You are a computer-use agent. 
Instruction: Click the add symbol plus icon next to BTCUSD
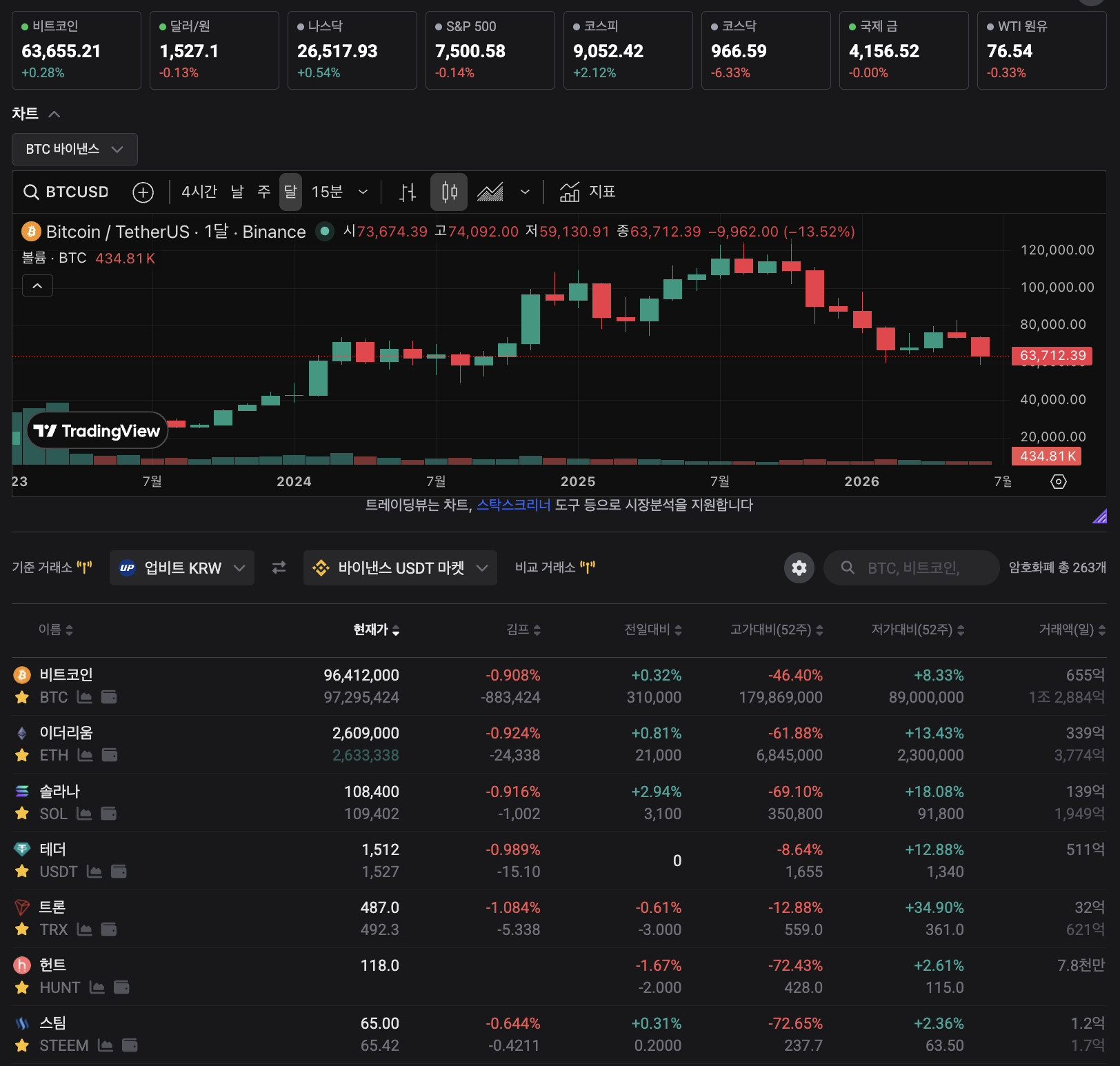pyautogui.click(x=143, y=192)
